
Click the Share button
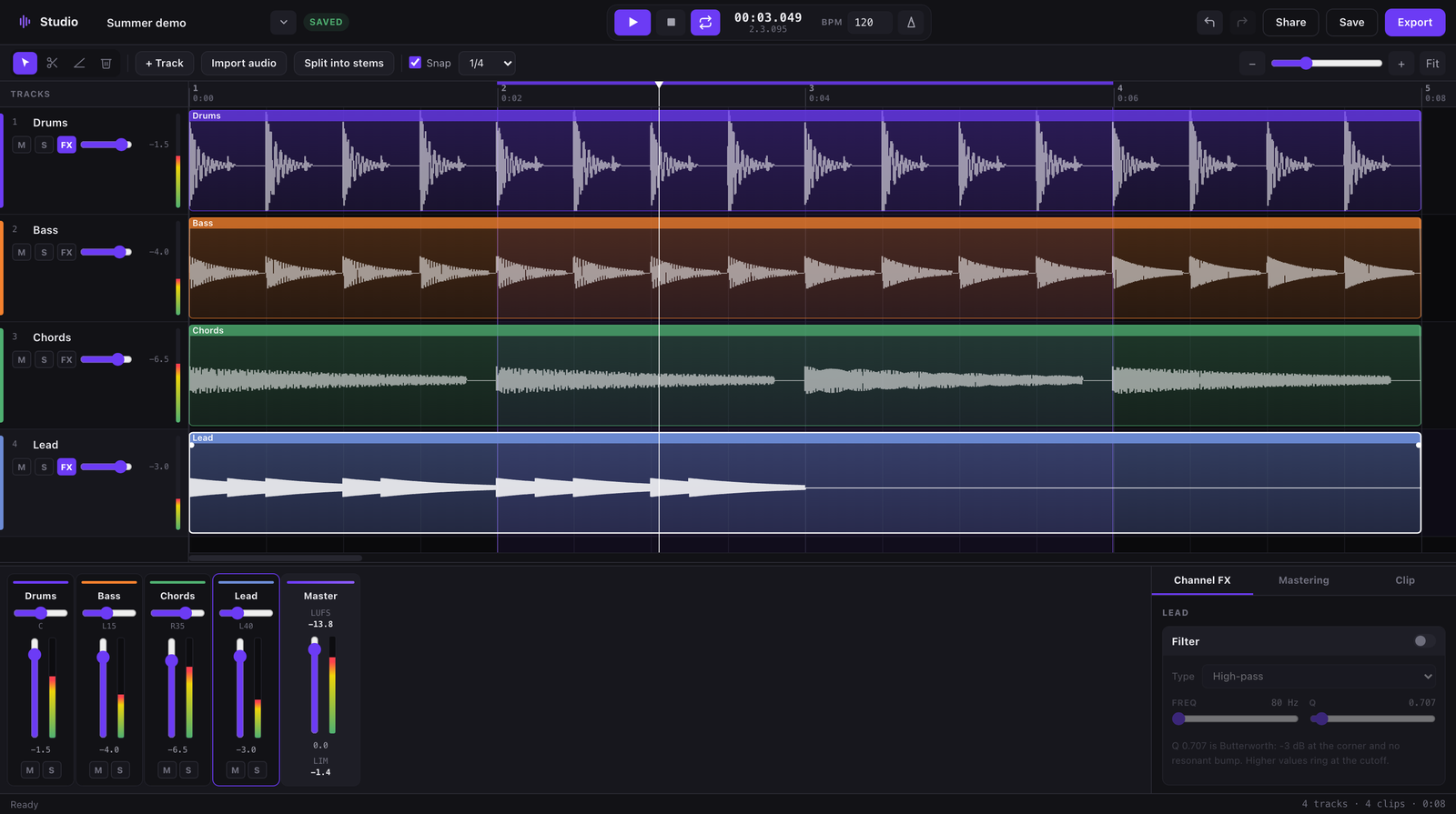point(1290,22)
